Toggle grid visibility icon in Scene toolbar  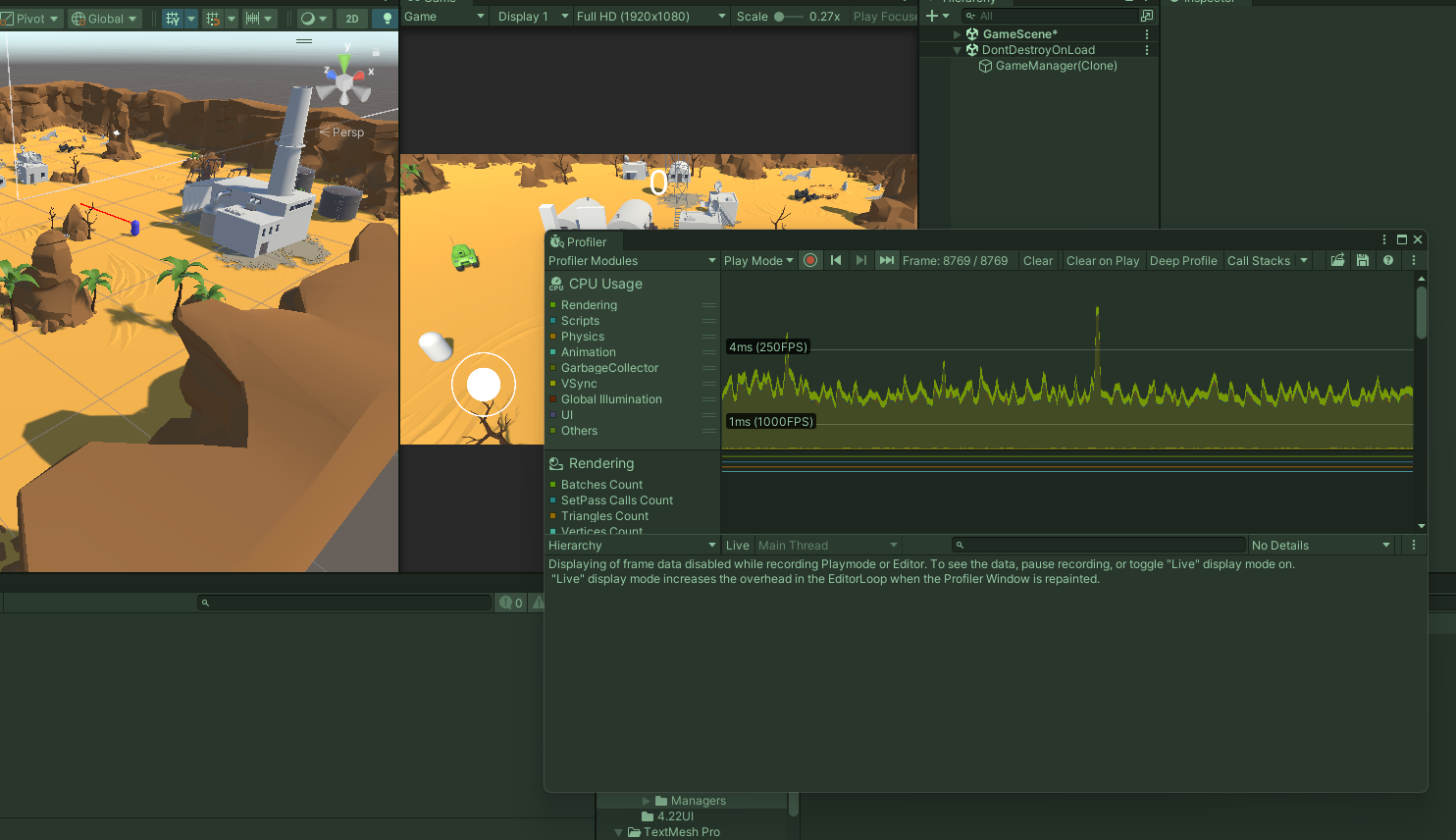pos(173,19)
